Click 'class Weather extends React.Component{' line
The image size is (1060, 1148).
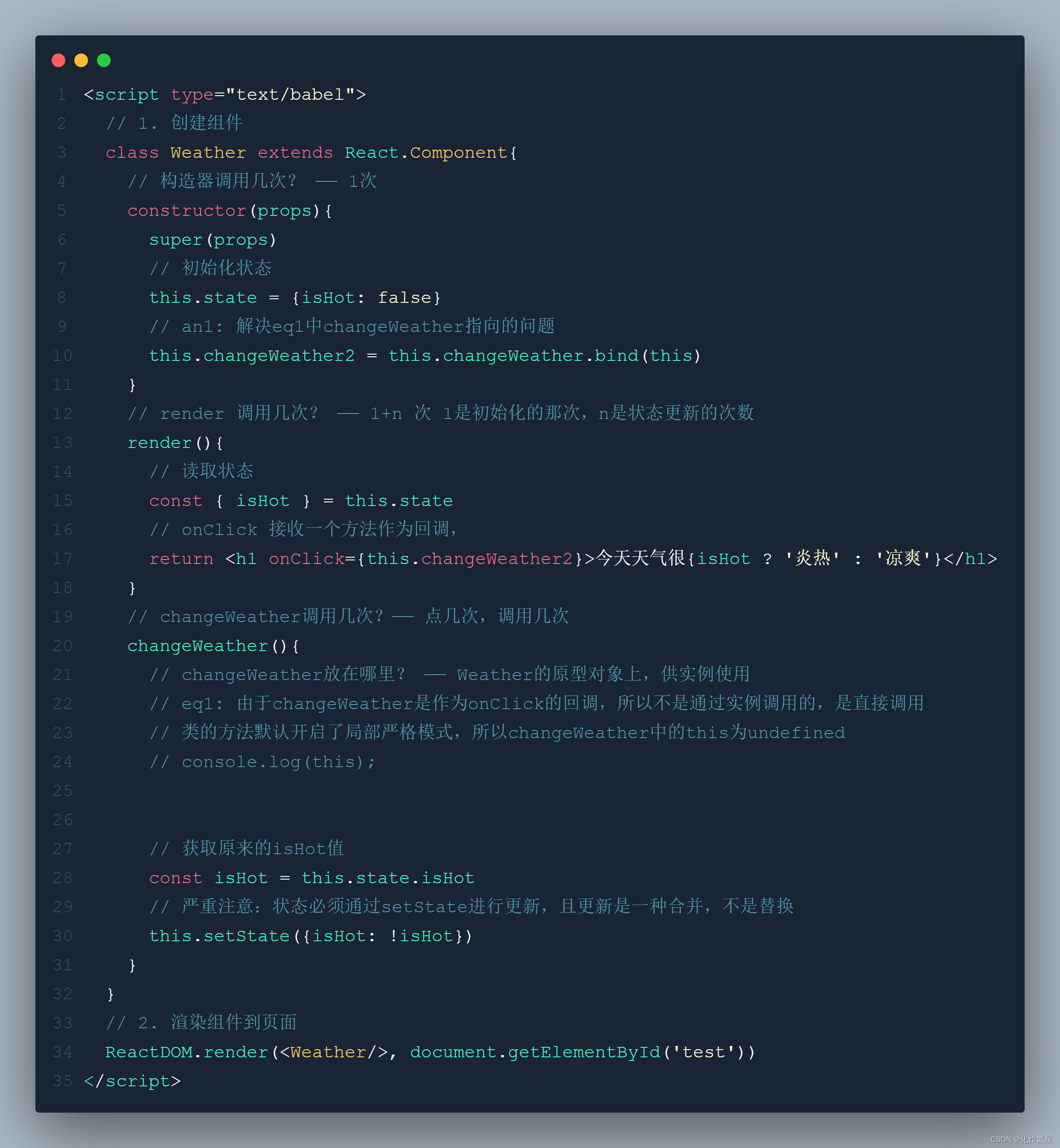(x=311, y=153)
